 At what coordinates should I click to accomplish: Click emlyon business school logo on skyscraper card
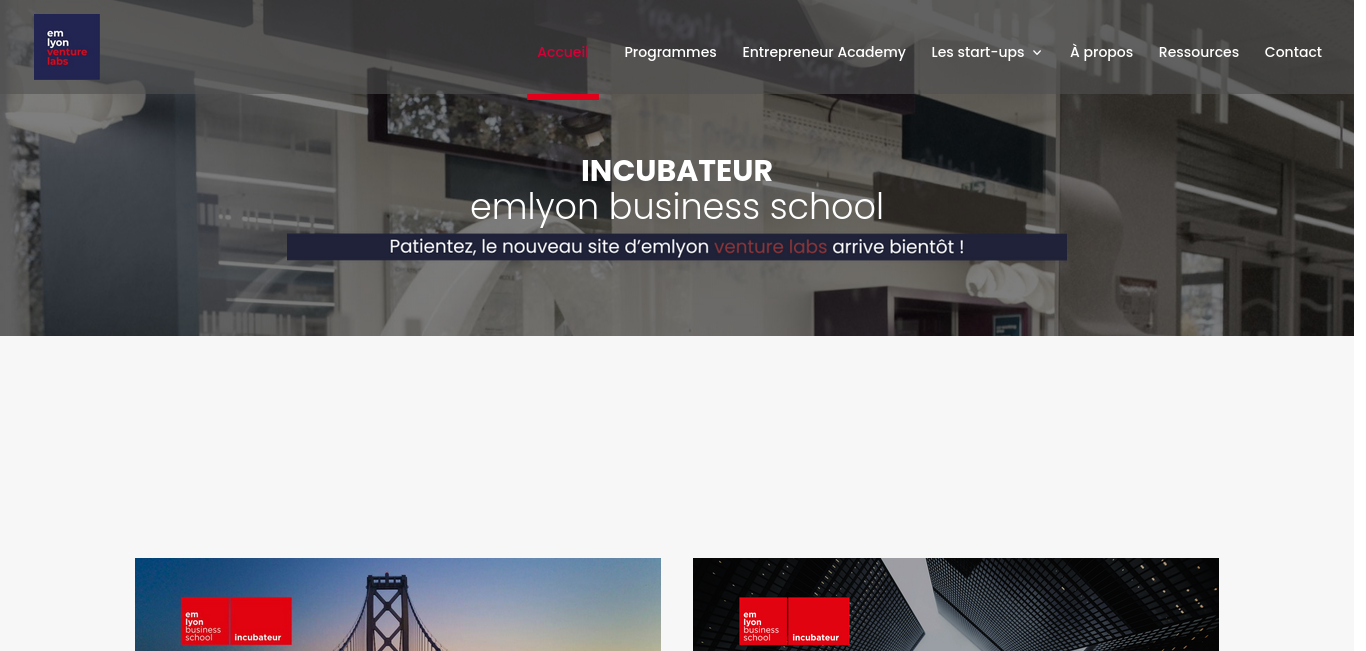tap(763, 621)
